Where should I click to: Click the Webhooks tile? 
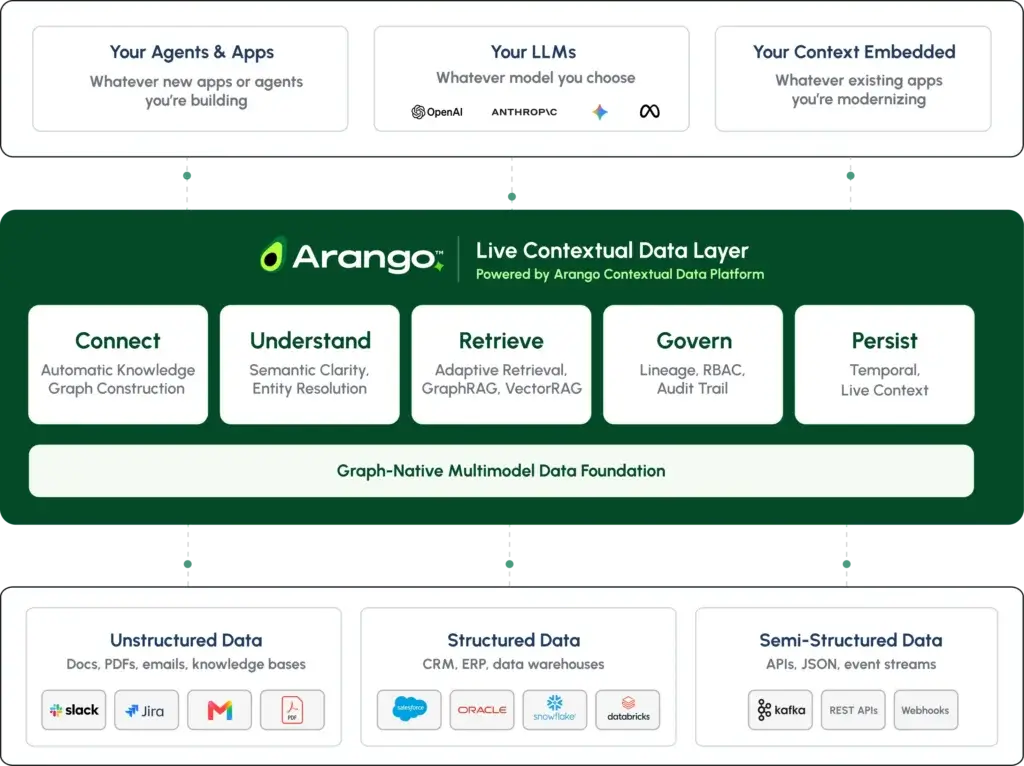pyautogui.click(x=926, y=710)
